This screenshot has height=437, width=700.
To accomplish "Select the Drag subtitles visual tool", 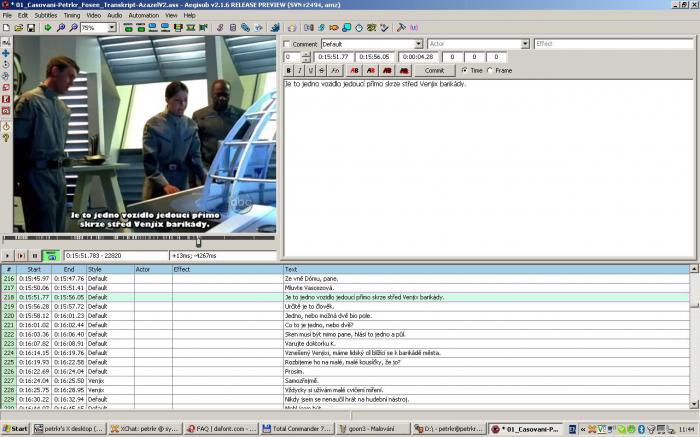I will click(x=6, y=53).
